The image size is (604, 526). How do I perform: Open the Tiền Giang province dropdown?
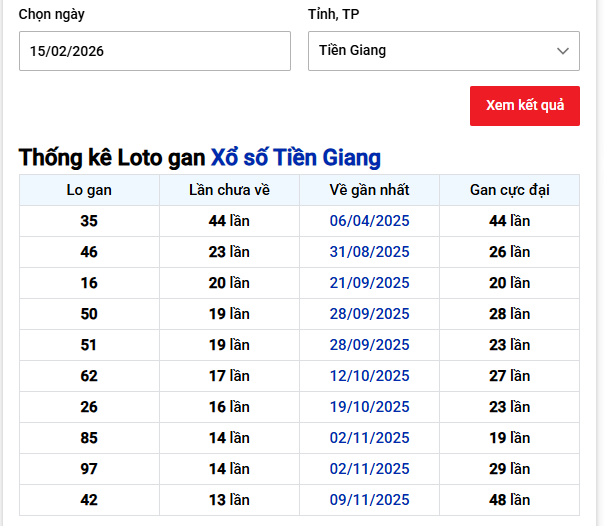pos(442,51)
